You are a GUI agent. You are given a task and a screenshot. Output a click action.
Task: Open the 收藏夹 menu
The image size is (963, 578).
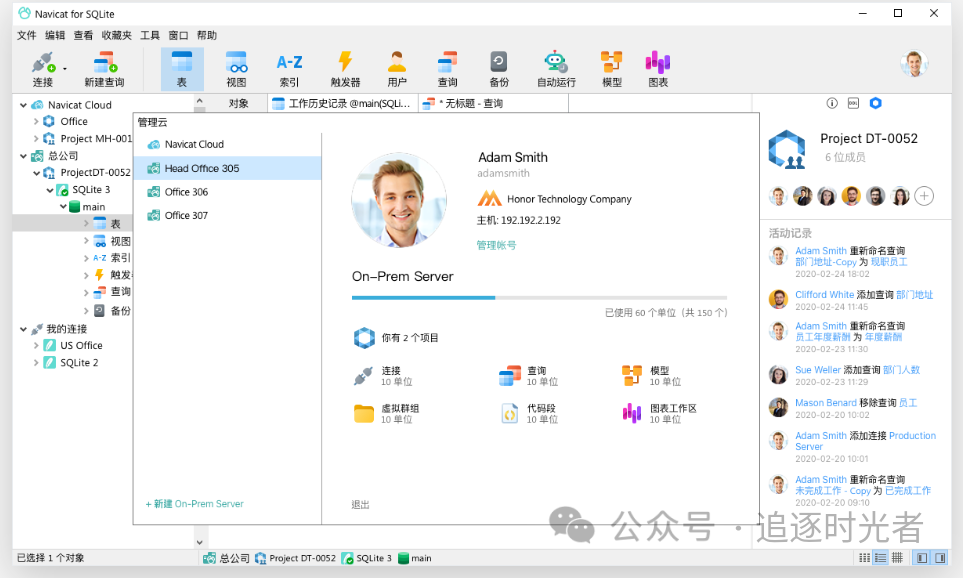117,36
